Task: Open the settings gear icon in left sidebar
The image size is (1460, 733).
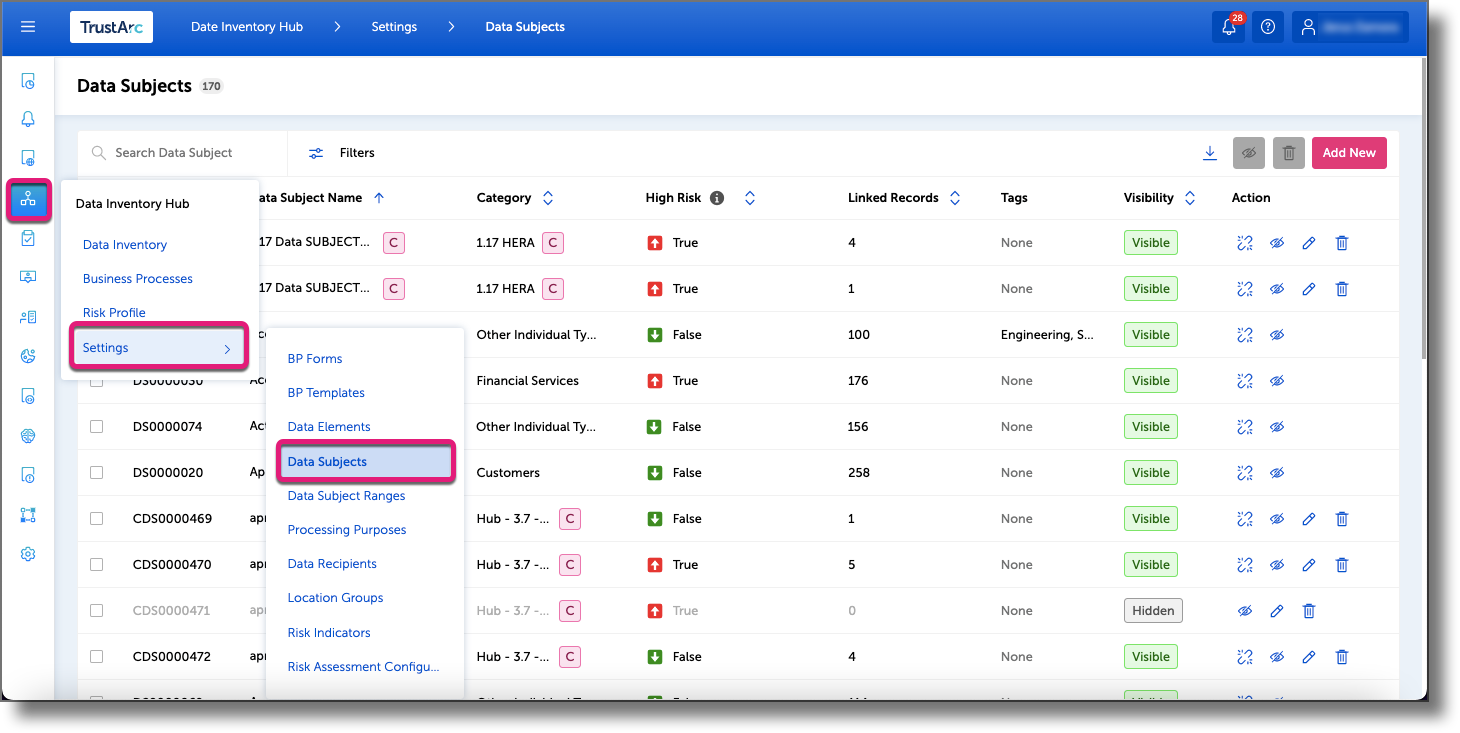Action: click(28, 553)
